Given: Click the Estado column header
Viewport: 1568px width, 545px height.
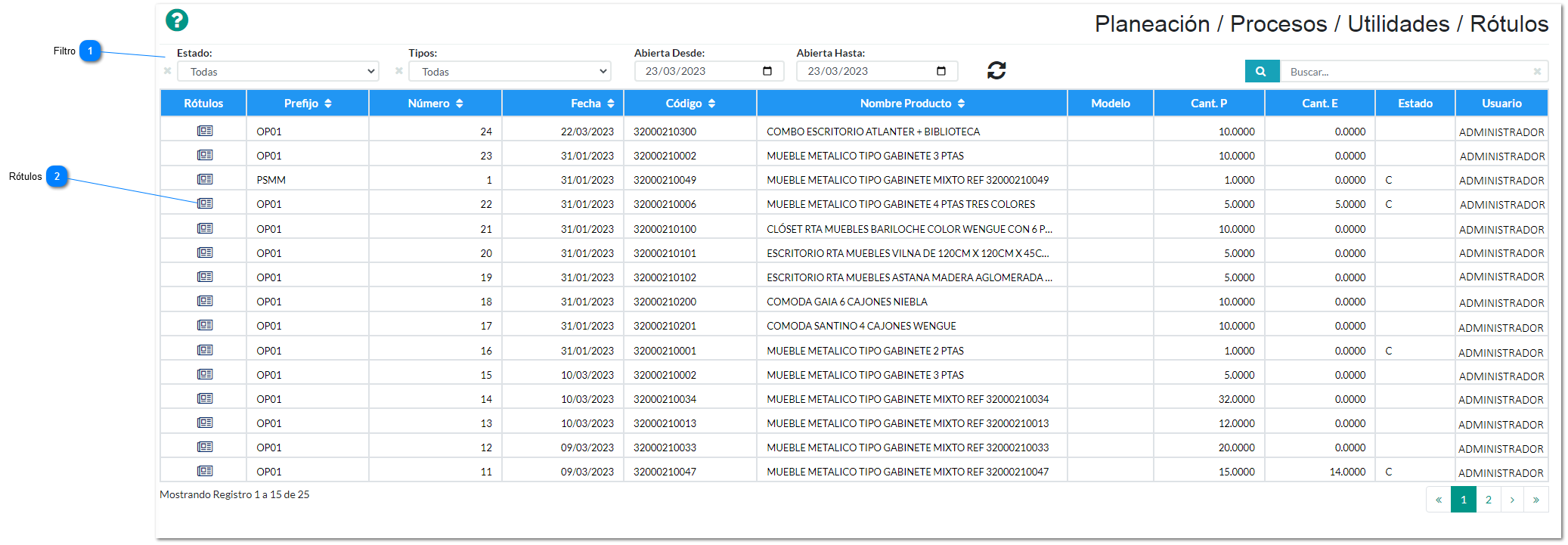Looking at the screenshot, I should tap(1415, 103).
